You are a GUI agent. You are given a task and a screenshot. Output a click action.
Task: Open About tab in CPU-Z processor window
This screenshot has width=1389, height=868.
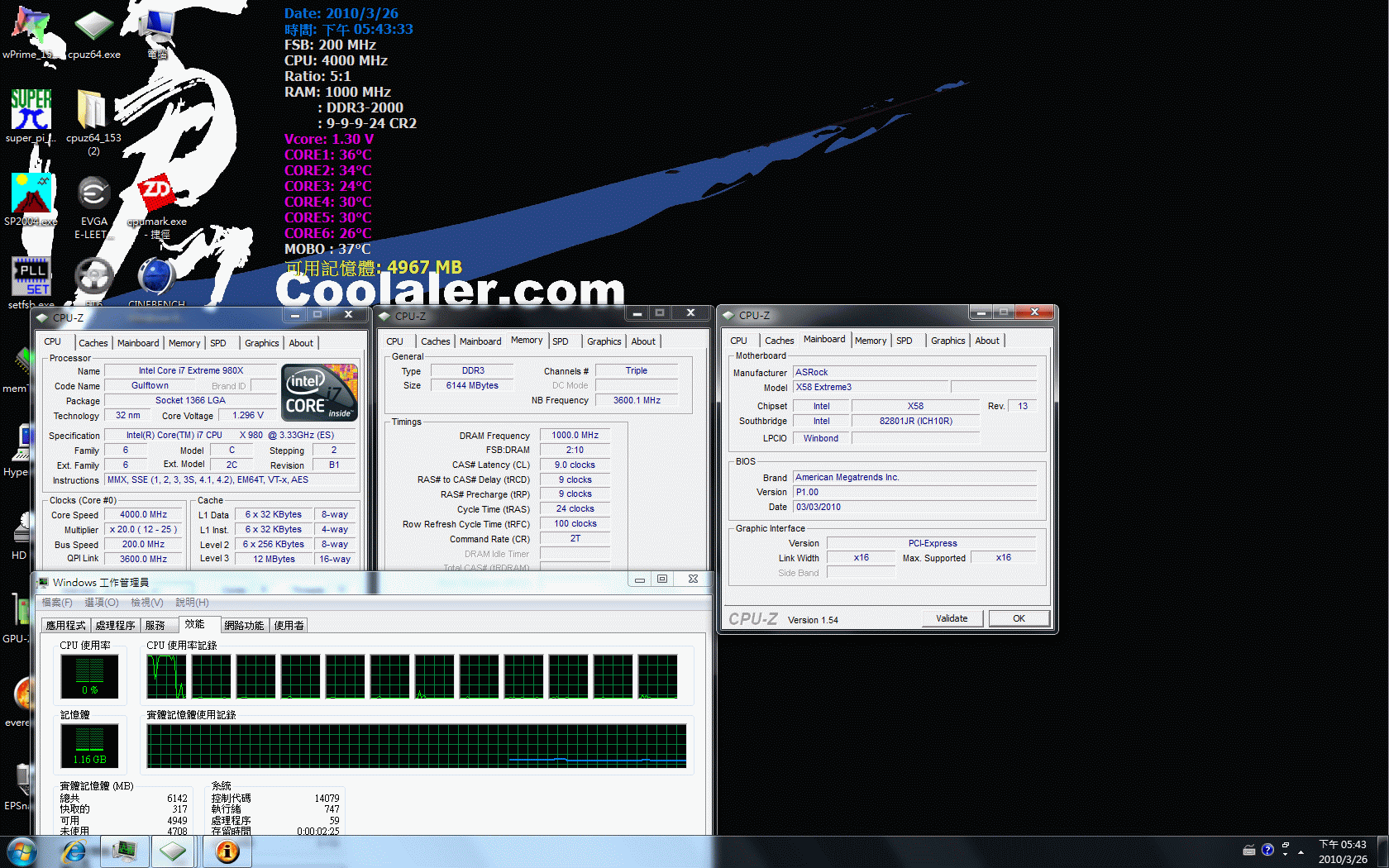pyautogui.click(x=301, y=343)
